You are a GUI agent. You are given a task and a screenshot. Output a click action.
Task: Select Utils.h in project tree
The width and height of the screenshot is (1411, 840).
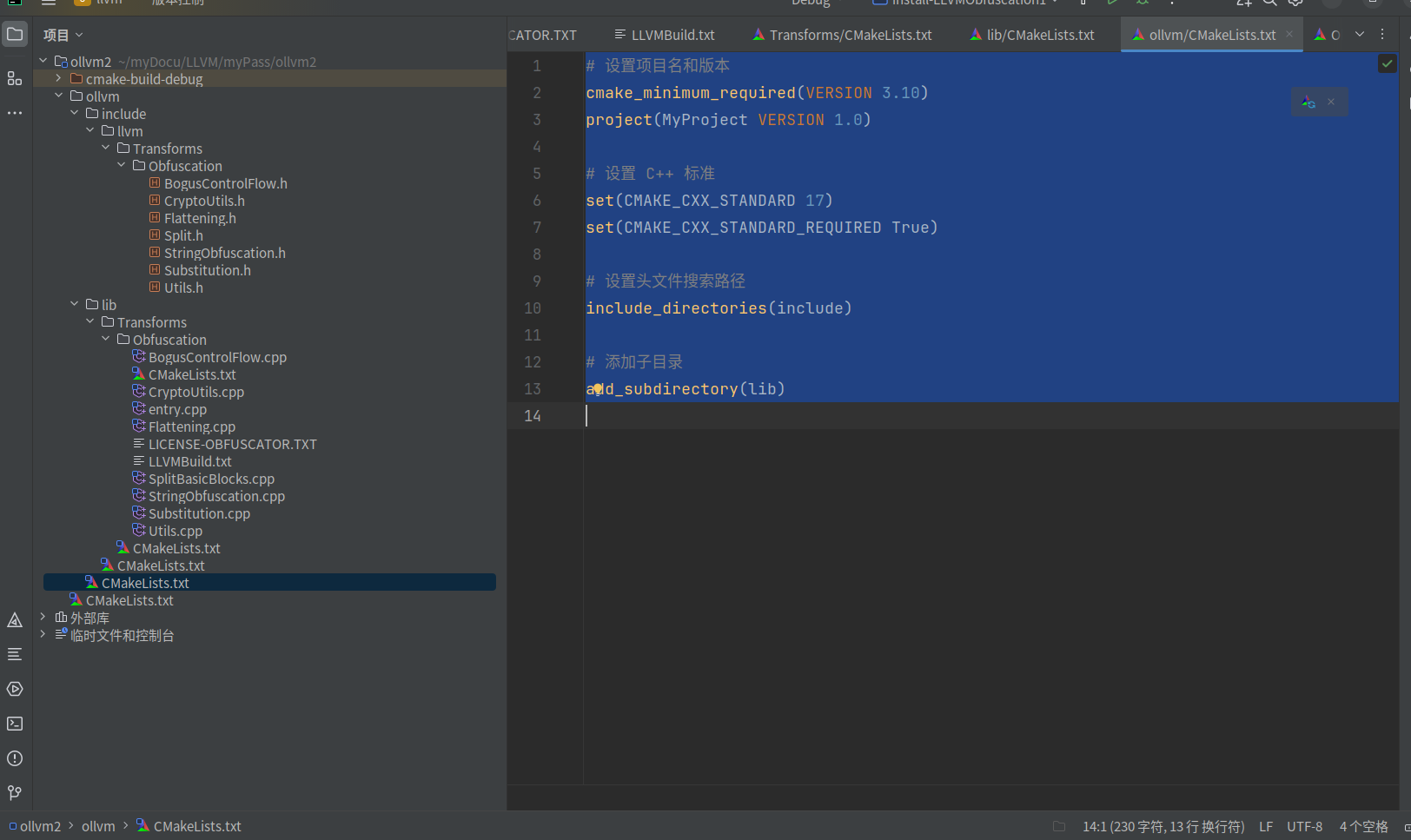(x=176, y=288)
